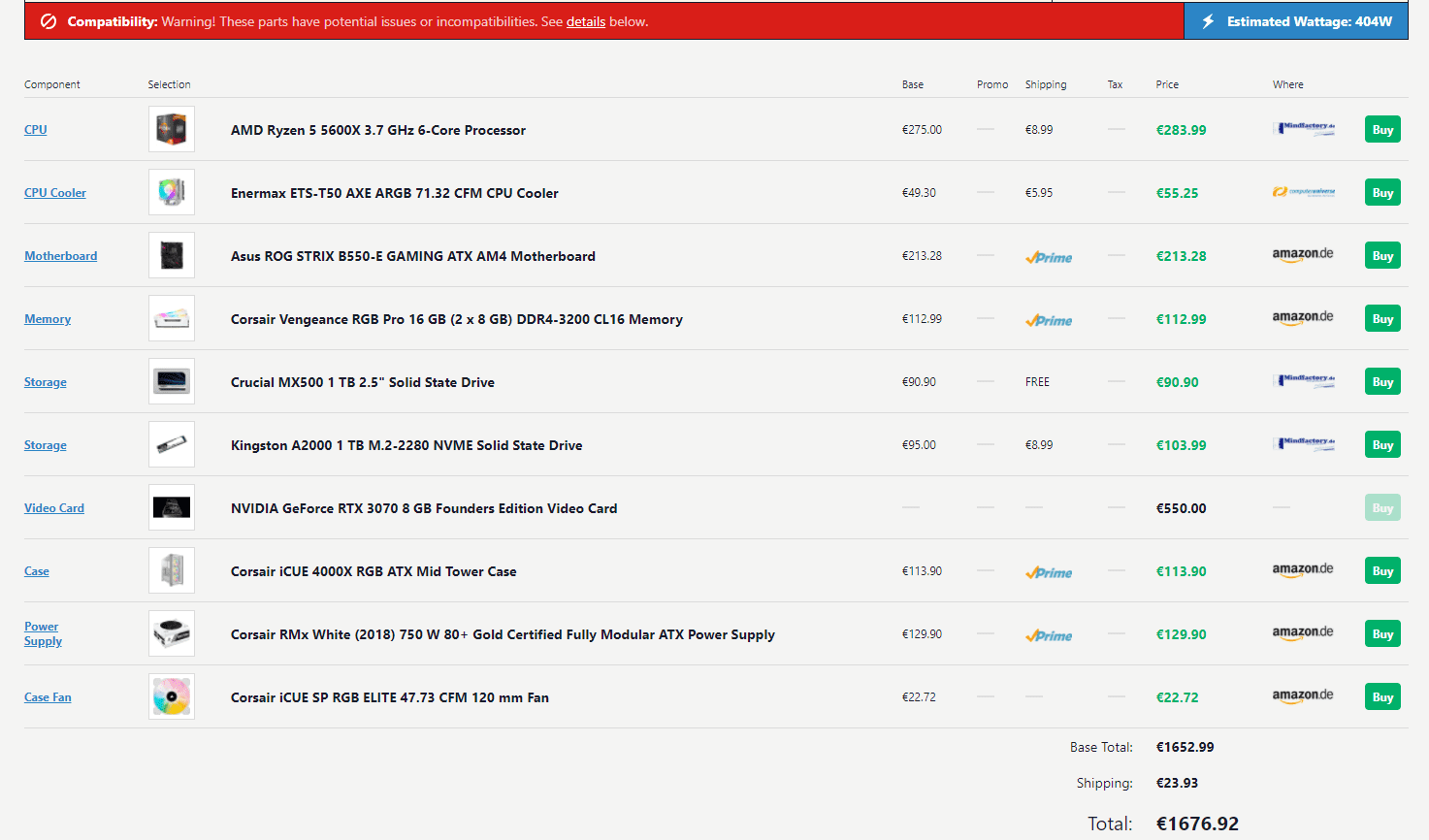The width and height of the screenshot is (1429, 840).
Task: Open the Asus ROG STRIX motherboard thumbnail
Action: click(172, 255)
